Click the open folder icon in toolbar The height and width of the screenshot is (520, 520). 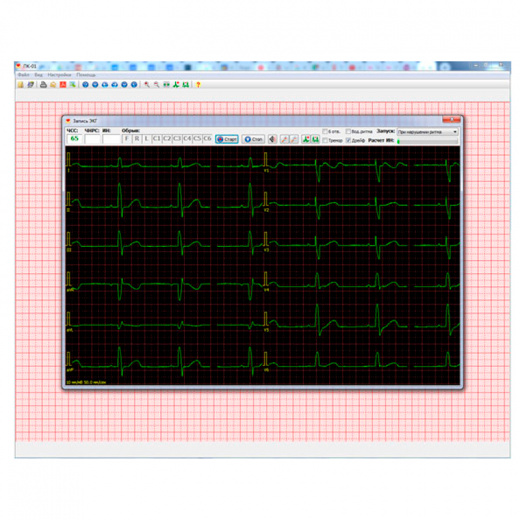click(x=21, y=85)
